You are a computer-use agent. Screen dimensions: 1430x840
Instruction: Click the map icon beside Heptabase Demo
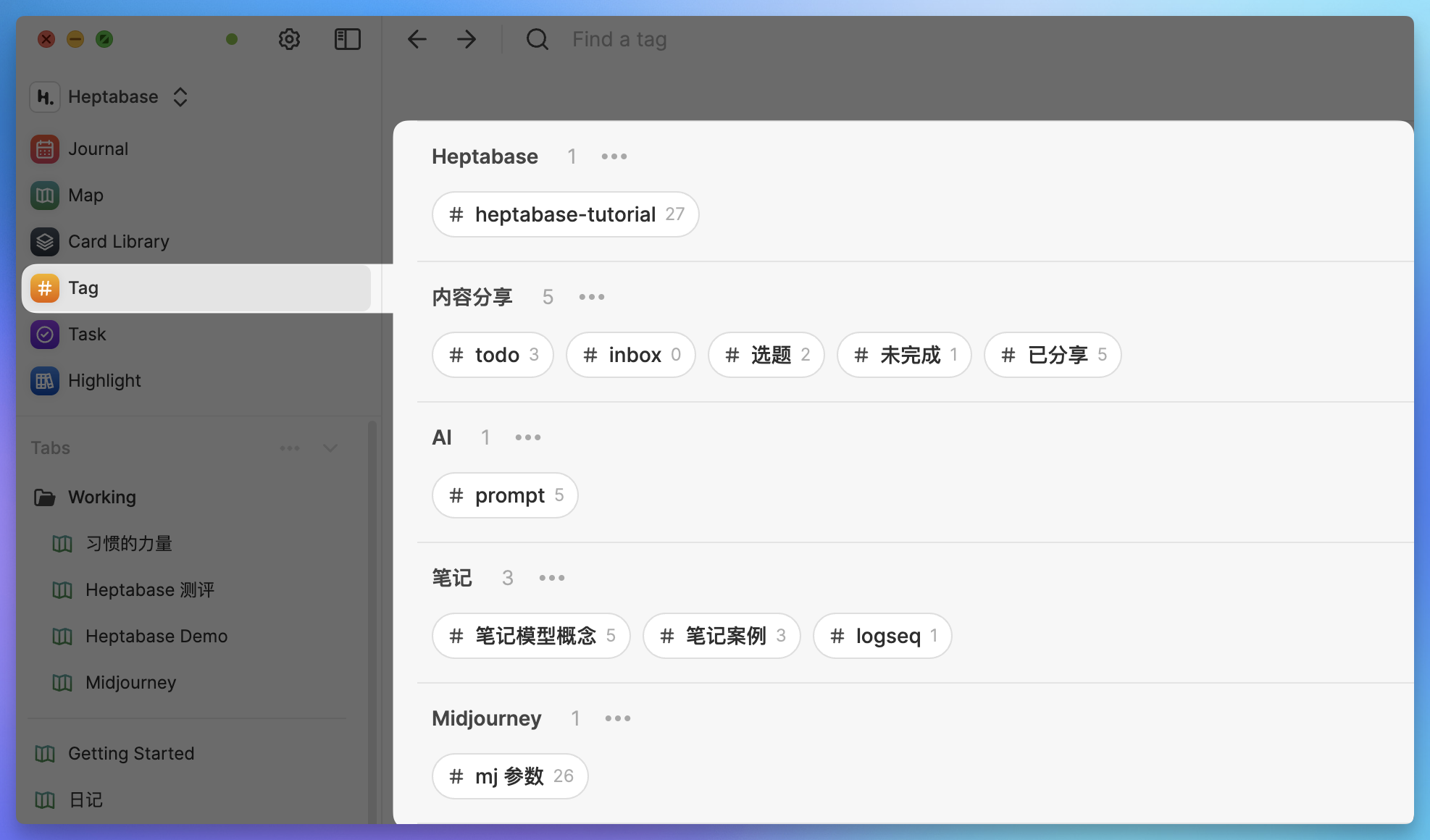pyautogui.click(x=62, y=637)
